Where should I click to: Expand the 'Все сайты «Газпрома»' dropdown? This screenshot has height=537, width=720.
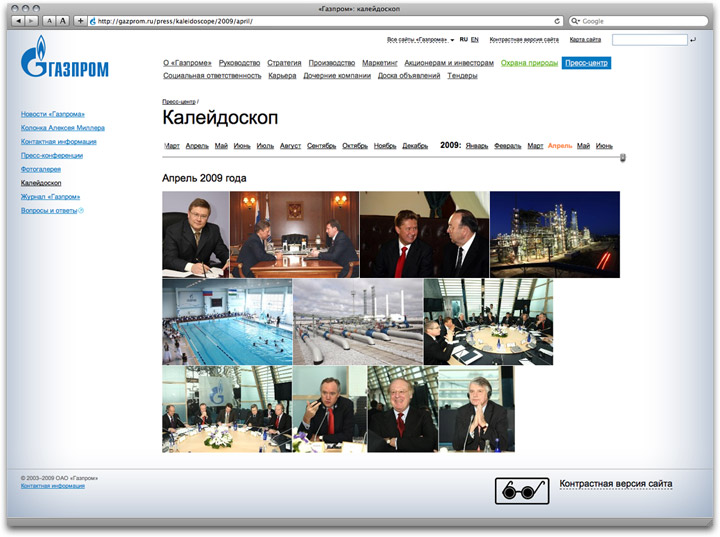tap(420, 39)
